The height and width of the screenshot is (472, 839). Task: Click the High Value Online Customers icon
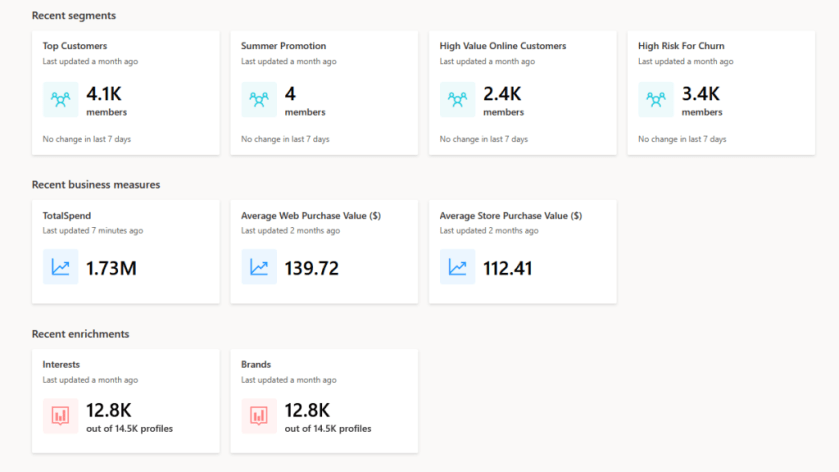[x=457, y=99]
